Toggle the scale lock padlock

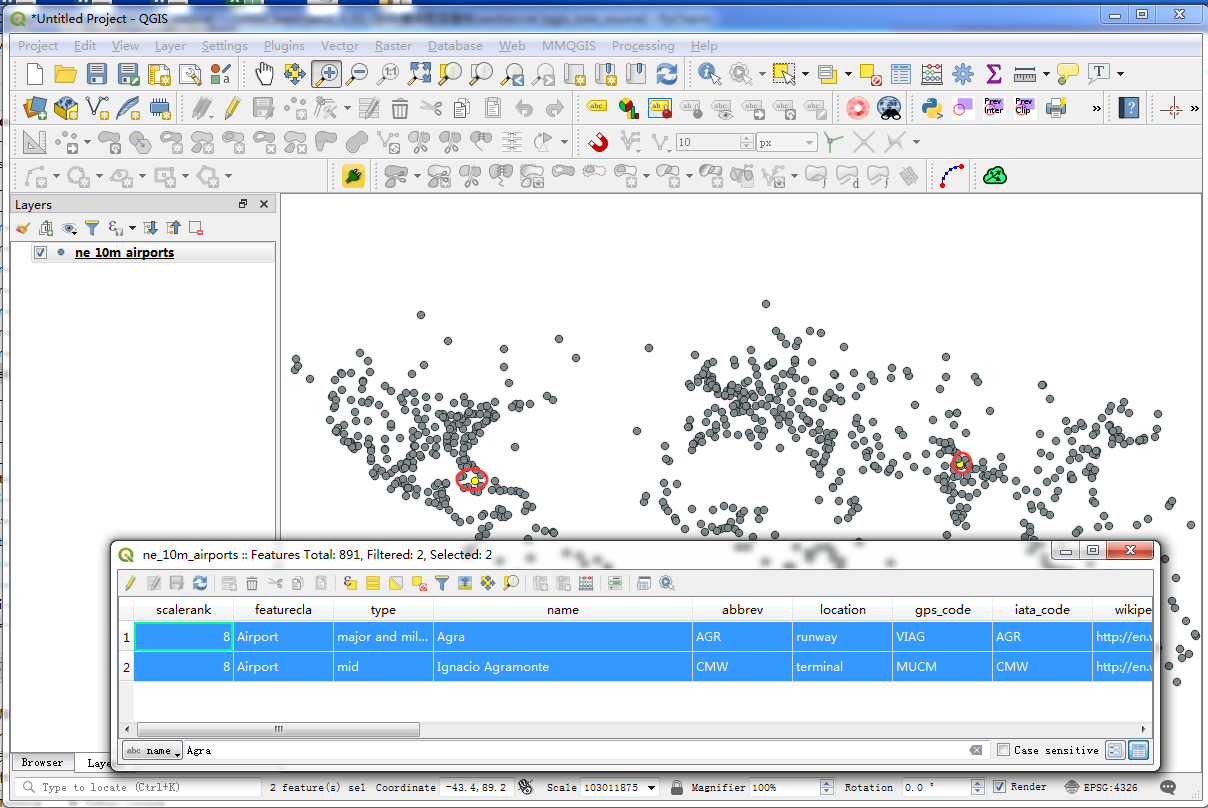pyautogui.click(x=677, y=787)
